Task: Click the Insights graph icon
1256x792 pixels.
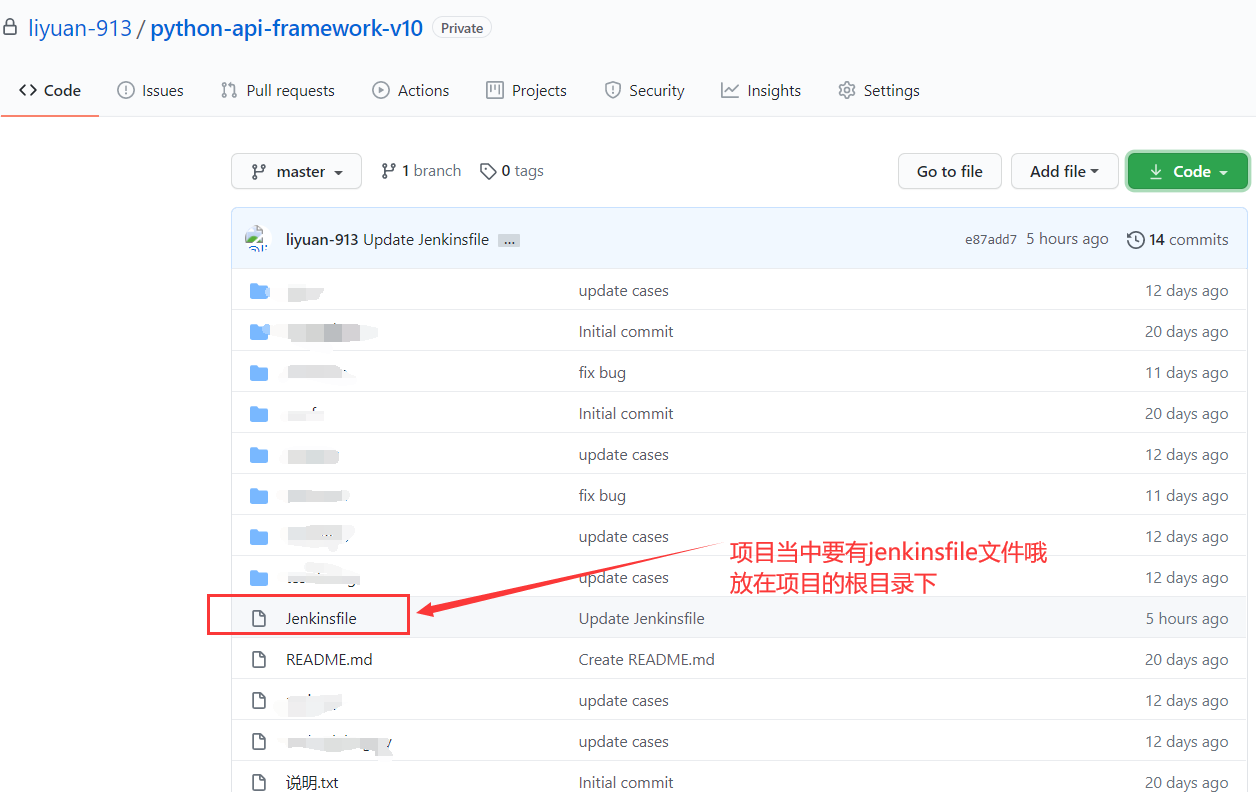Action: click(730, 90)
